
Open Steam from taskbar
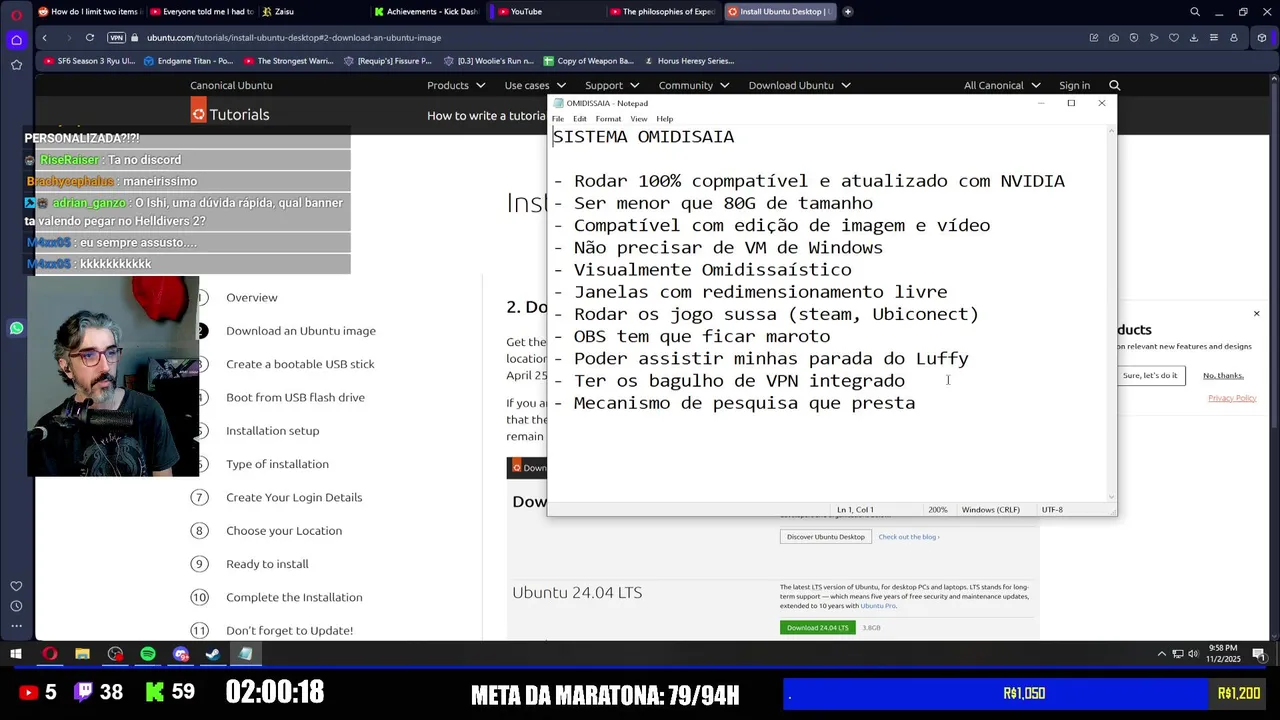(213, 654)
